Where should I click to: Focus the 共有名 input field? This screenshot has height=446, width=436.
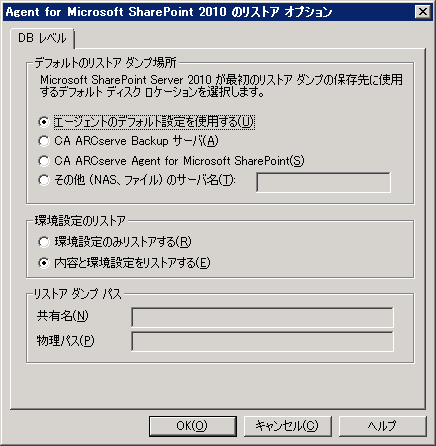[262, 317]
